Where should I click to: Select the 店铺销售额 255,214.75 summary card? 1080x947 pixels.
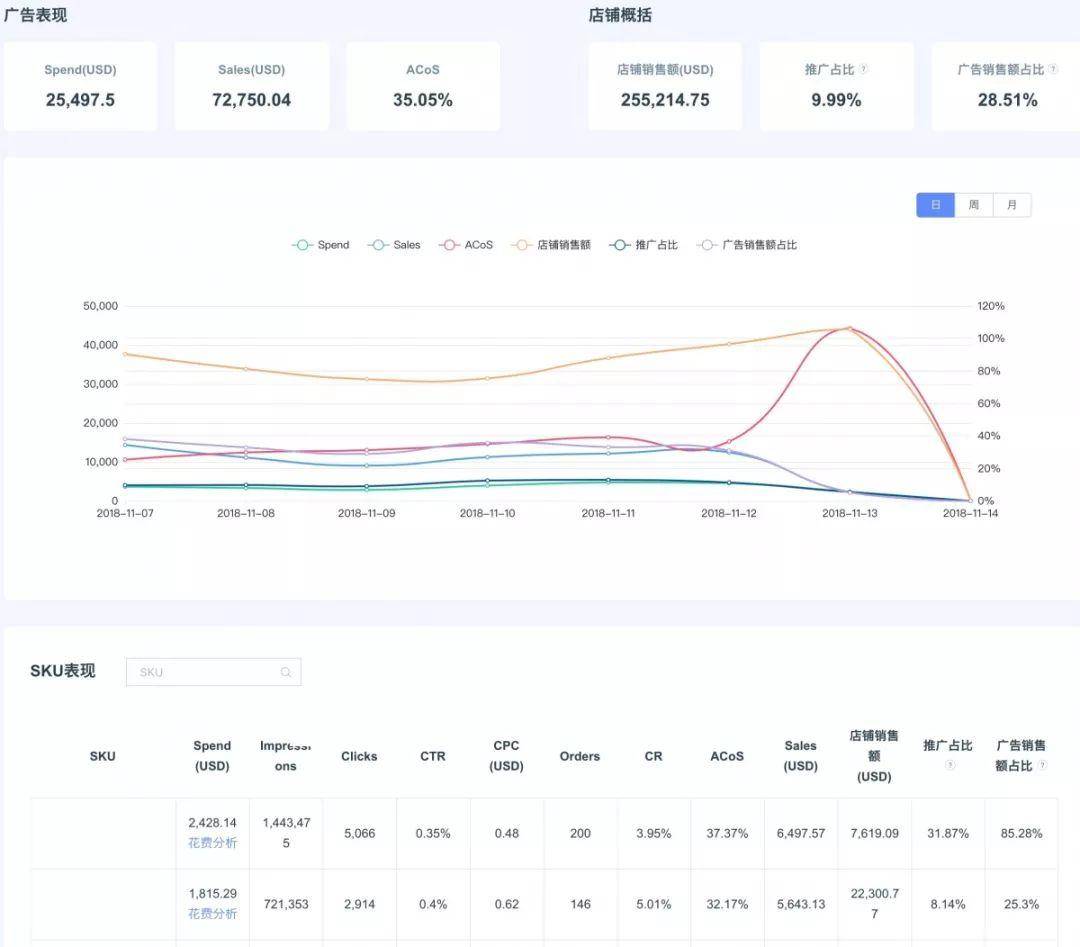(665, 86)
